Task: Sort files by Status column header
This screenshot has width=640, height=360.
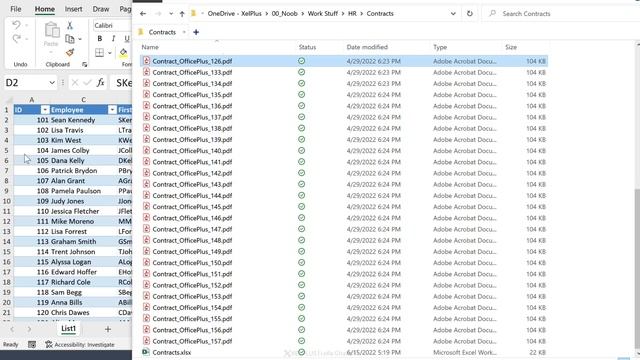Action: tap(307, 47)
